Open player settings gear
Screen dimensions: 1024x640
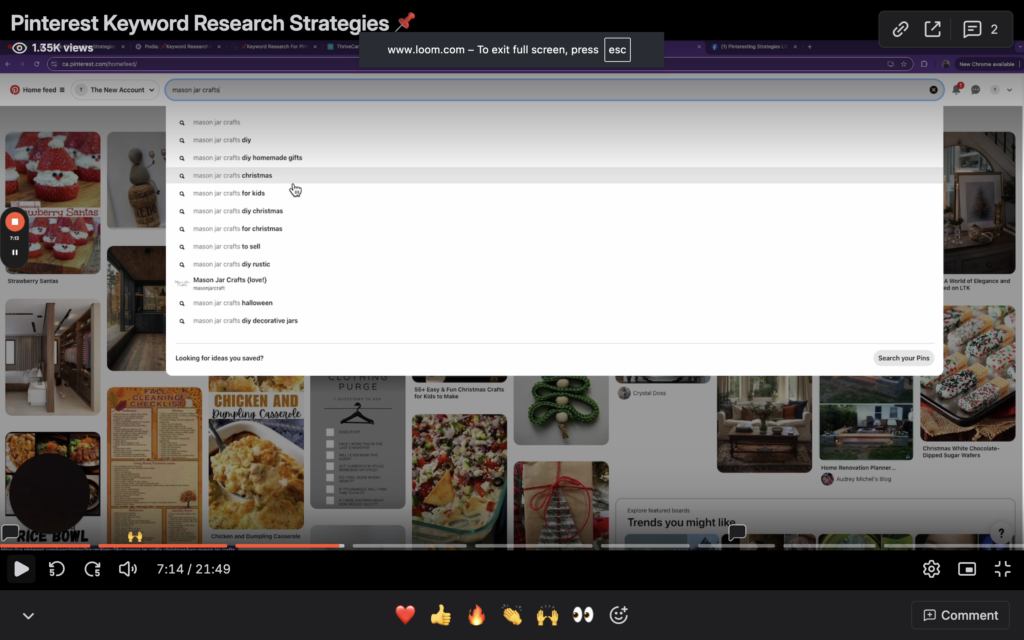pos(931,569)
